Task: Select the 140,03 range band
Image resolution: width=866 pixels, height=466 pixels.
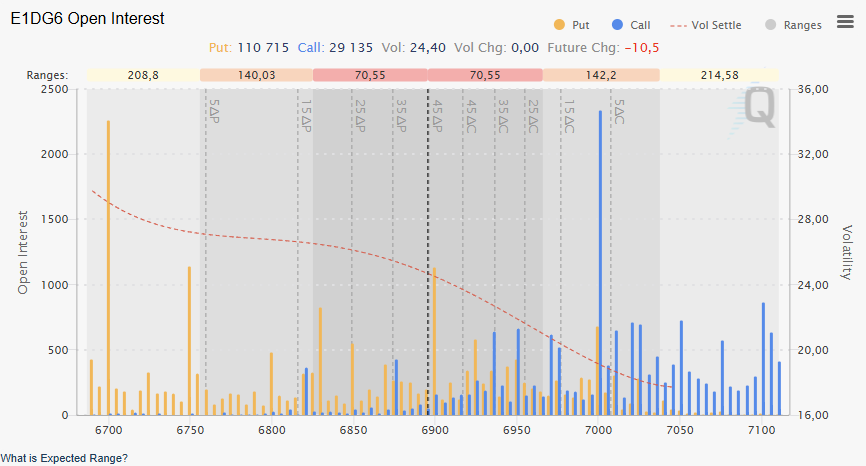Action: [256, 75]
